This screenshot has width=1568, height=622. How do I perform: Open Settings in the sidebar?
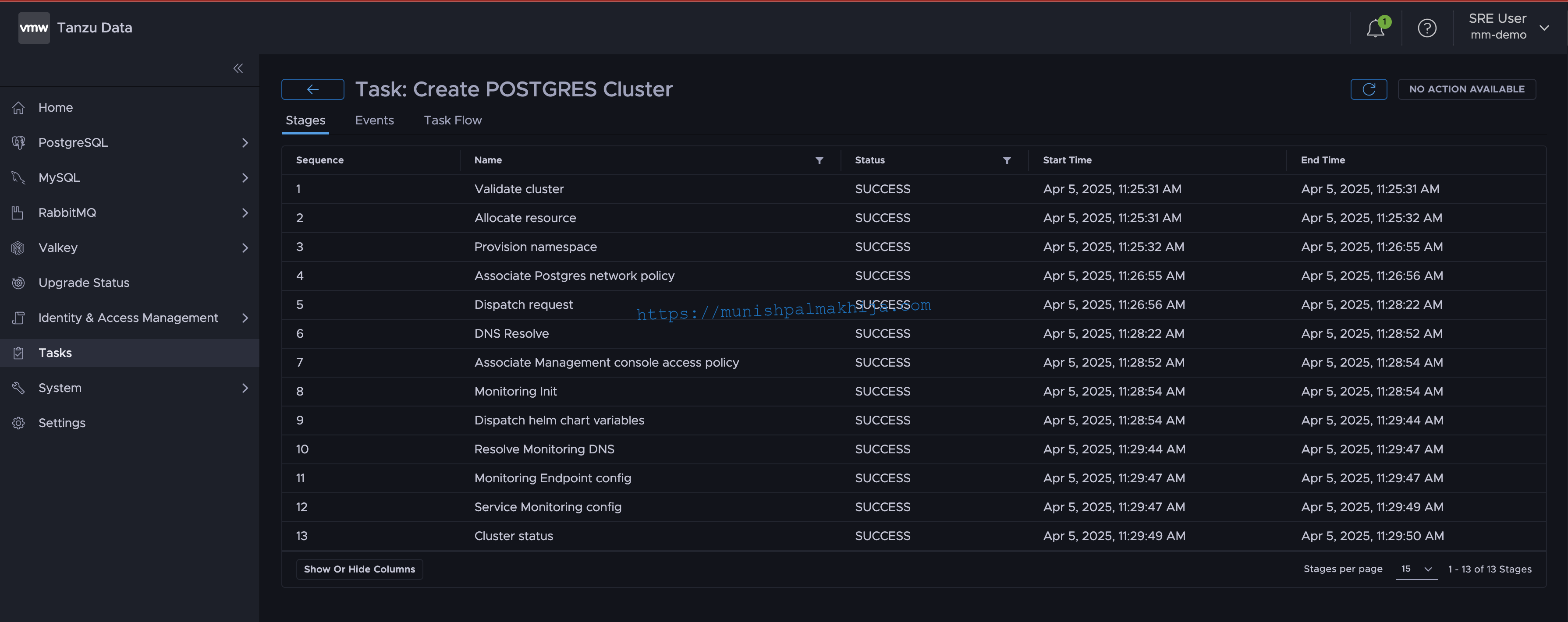tap(62, 423)
